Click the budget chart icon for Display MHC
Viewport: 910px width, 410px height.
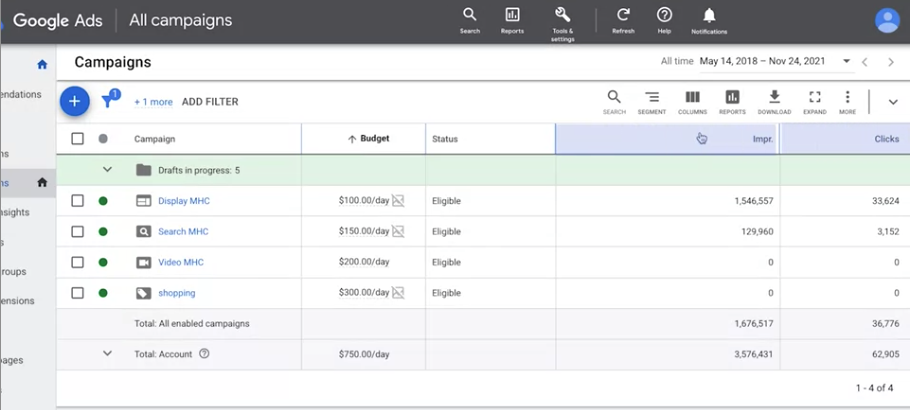398,200
